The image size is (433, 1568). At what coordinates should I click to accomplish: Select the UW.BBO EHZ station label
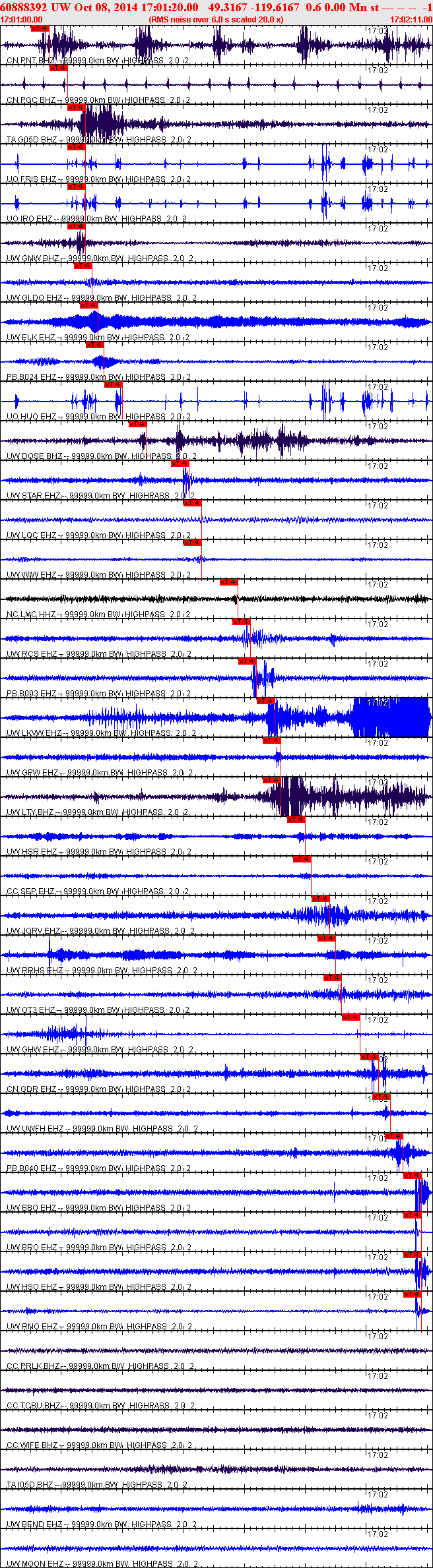pyautogui.click(x=32, y=1208)
